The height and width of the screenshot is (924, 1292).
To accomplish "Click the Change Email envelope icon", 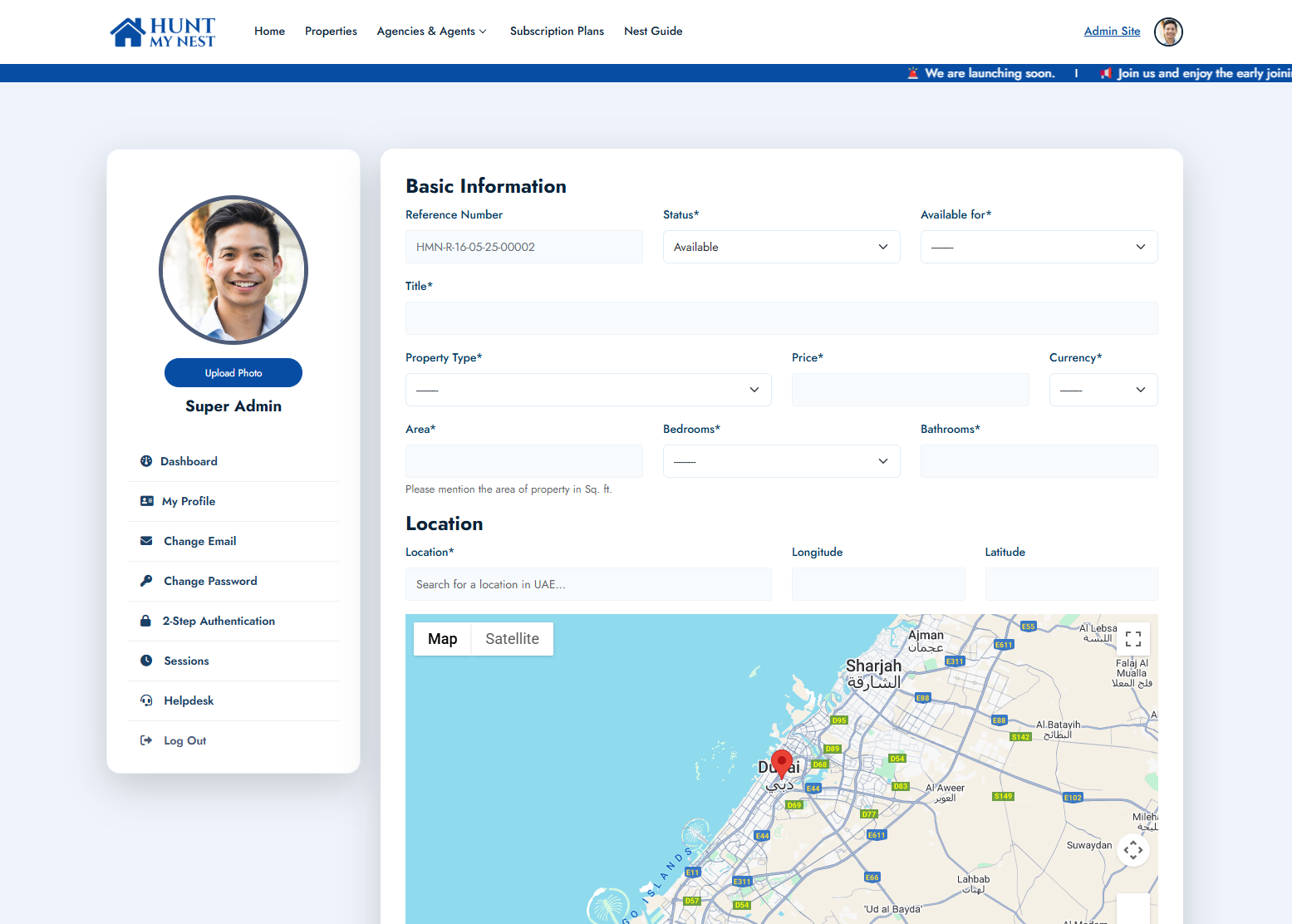I will [146, 541].
